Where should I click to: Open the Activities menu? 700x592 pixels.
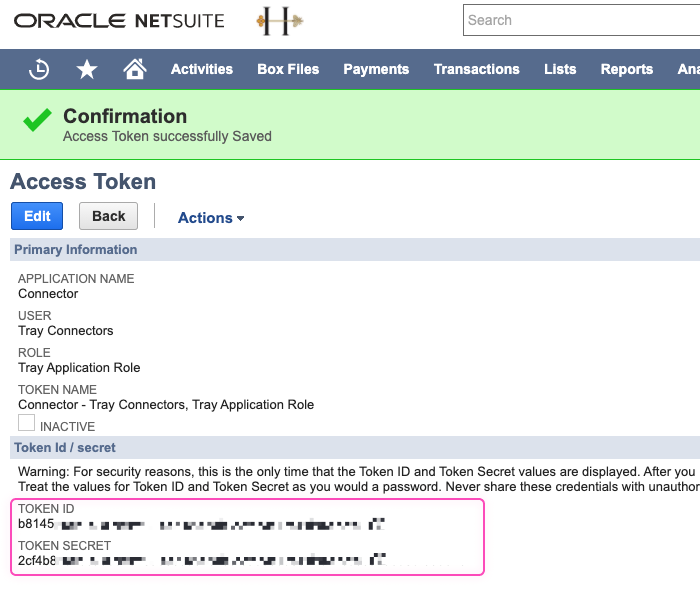point(201,69)
